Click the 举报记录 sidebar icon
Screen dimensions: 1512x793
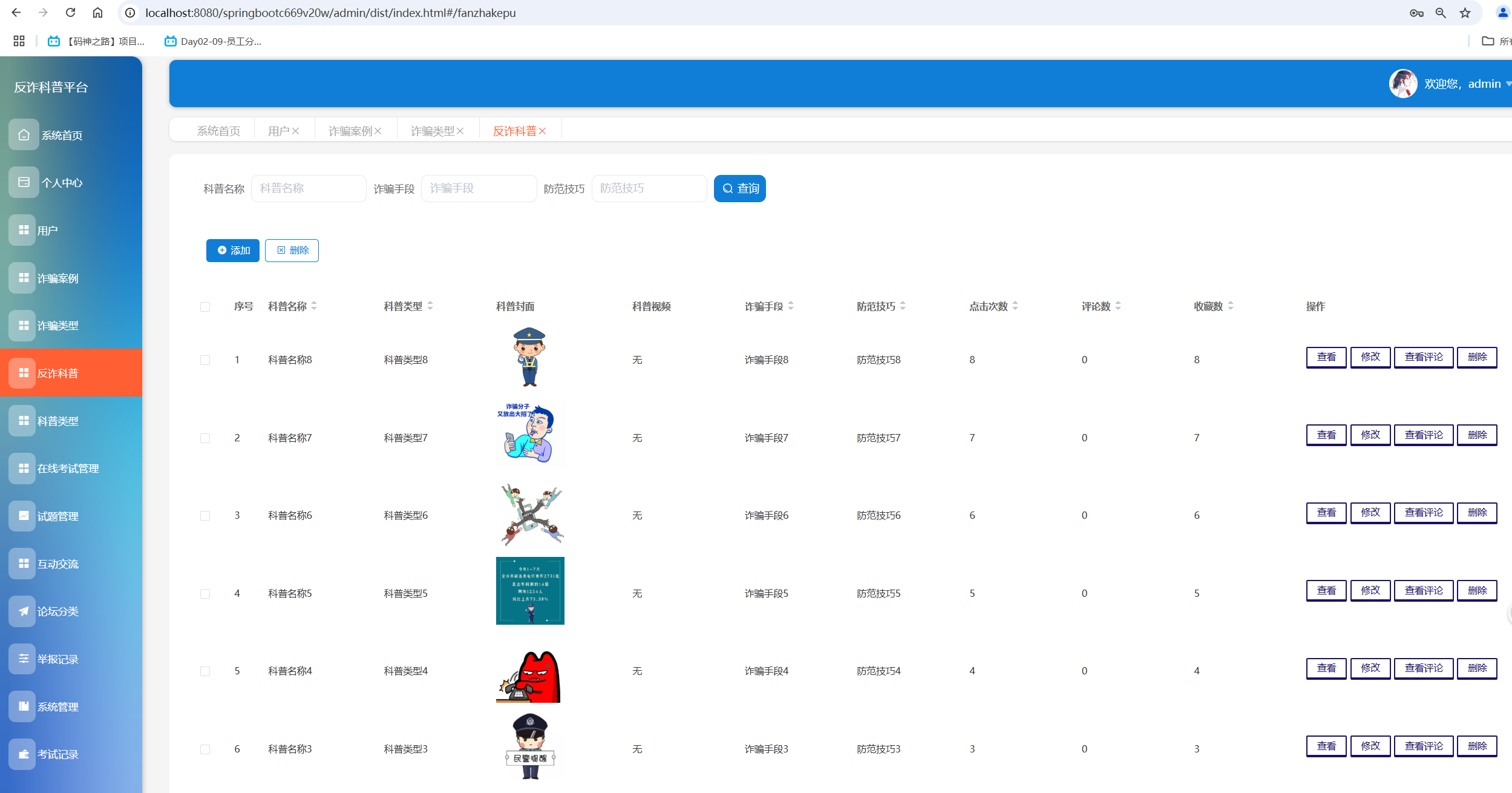click(24, 659)
